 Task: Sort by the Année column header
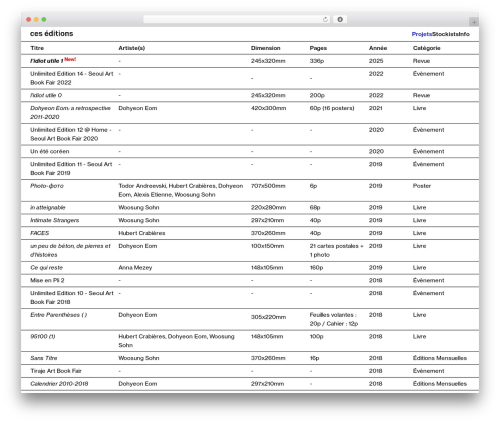378,48
